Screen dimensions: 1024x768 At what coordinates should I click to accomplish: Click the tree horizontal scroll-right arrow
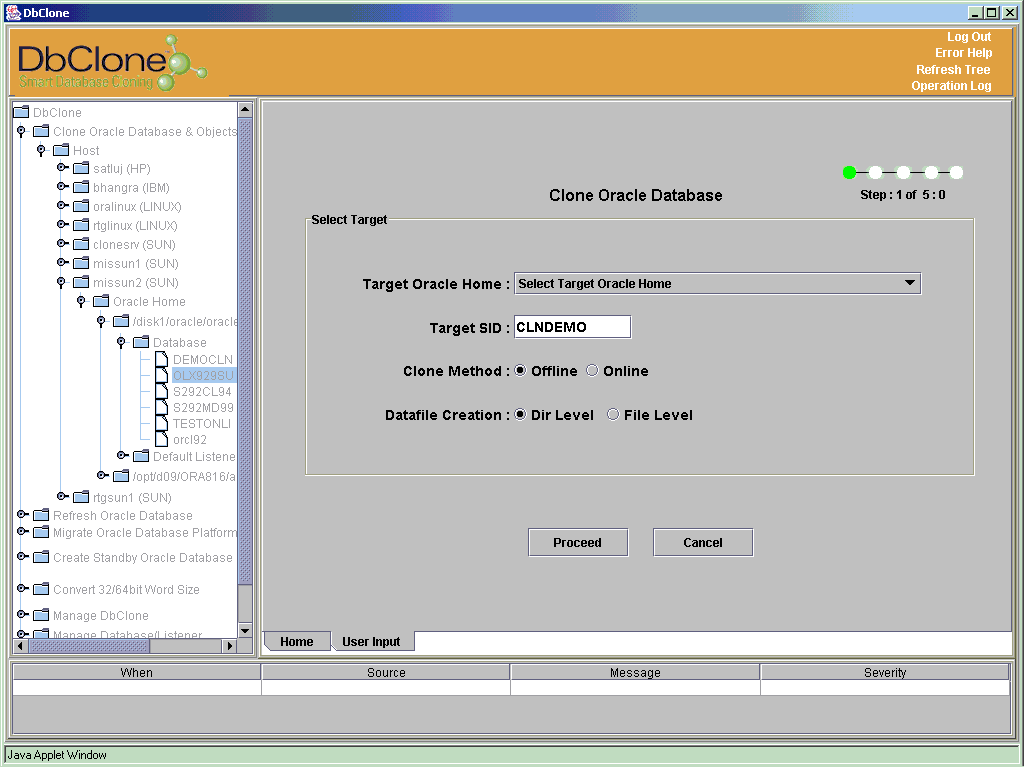click(x=229, y=646)
